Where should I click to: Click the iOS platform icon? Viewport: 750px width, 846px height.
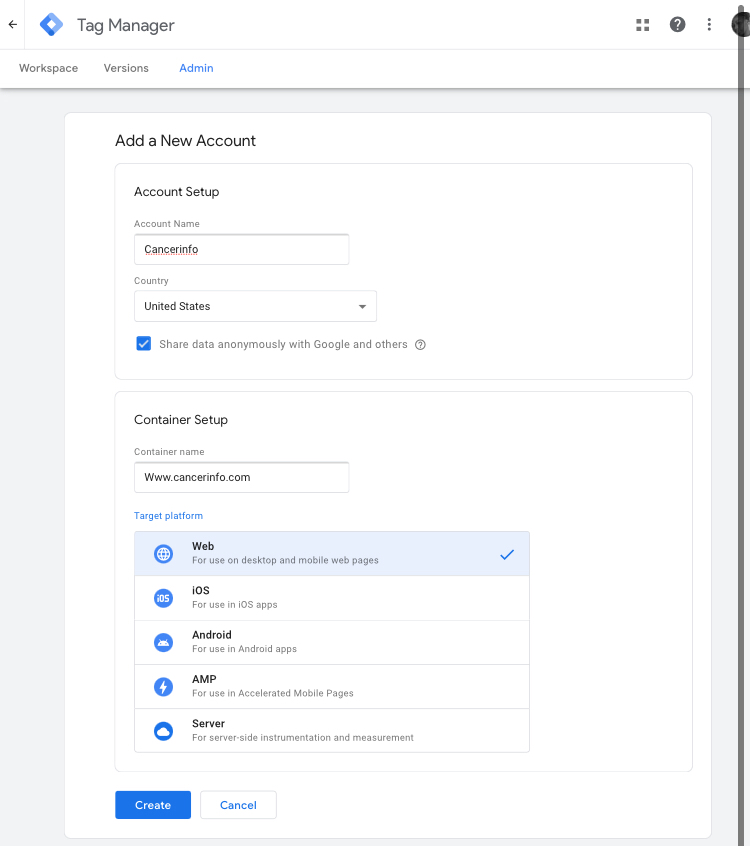tap(163, 598)
